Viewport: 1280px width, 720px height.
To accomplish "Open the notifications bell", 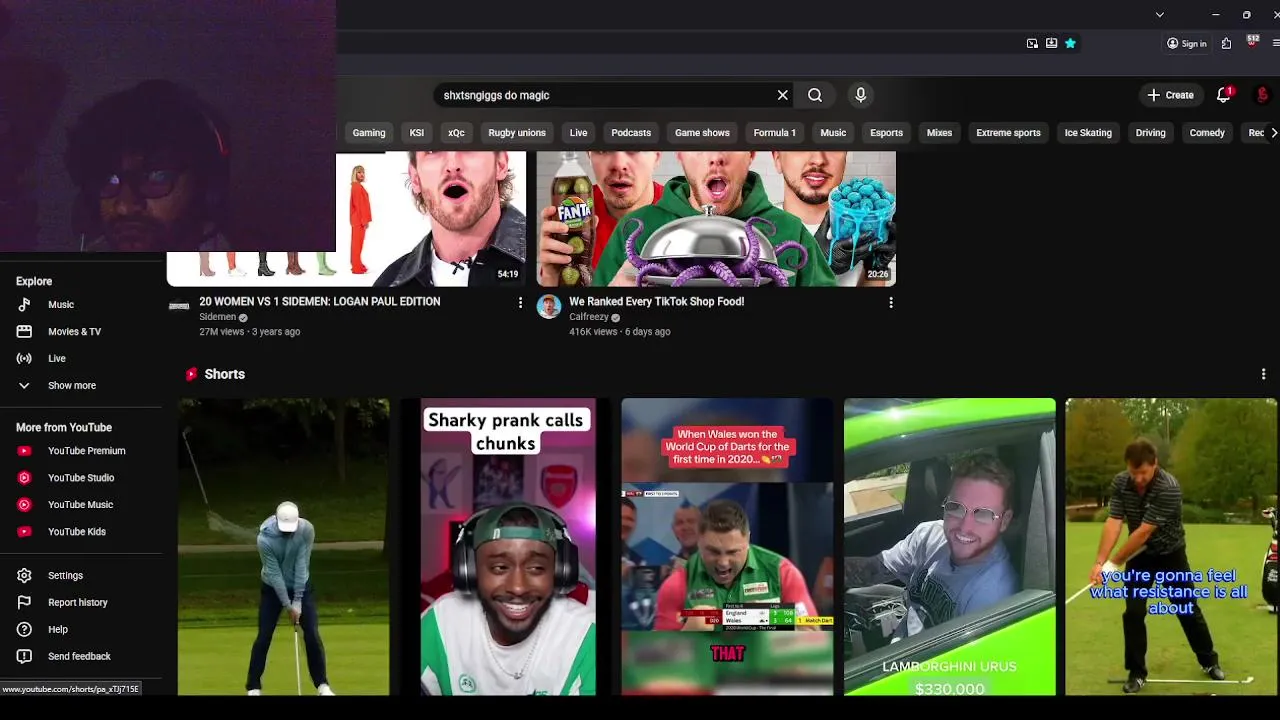I will coord(1224,95).
